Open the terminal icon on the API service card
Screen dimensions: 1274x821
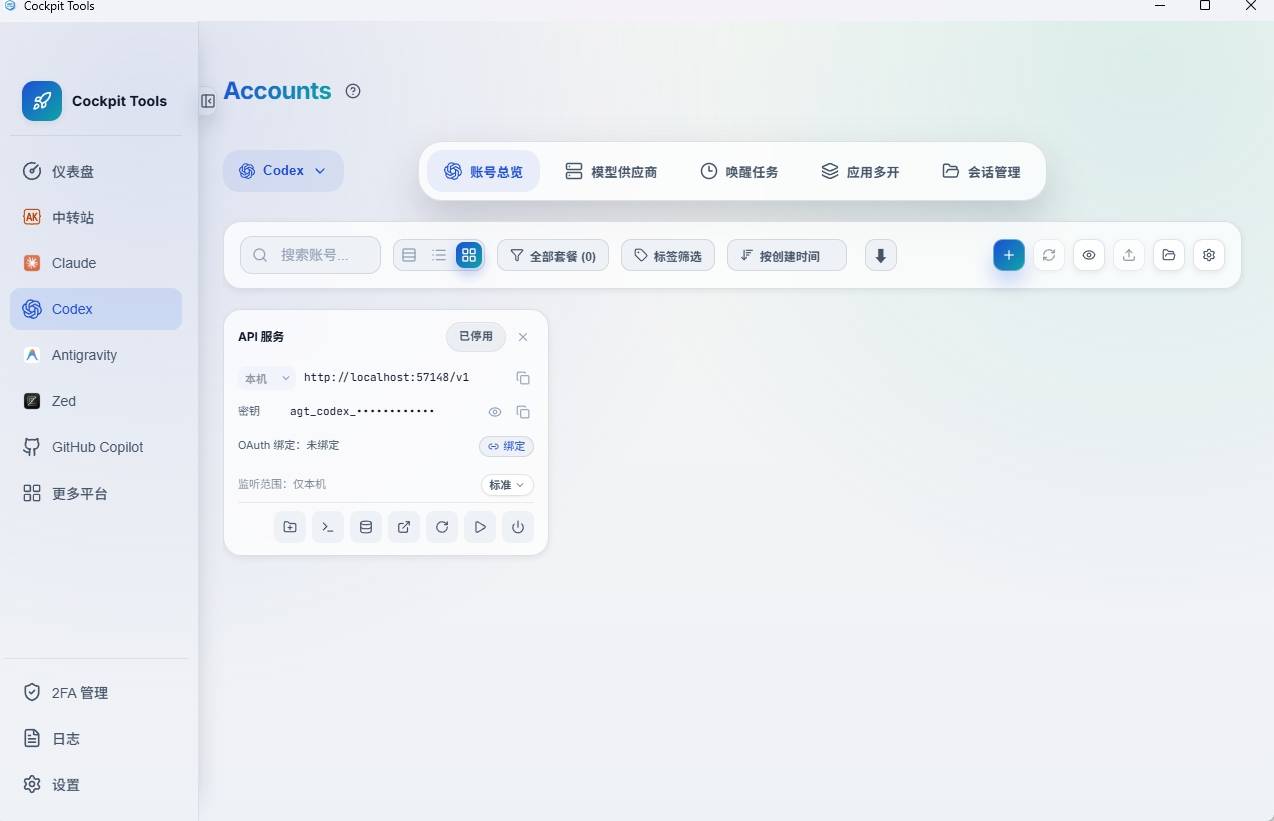tap(328, 527)
